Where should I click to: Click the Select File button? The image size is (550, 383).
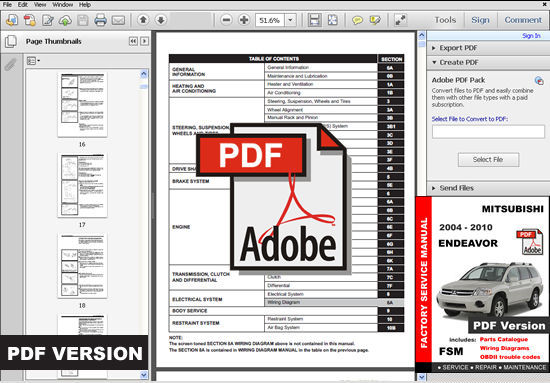(488, 160)
